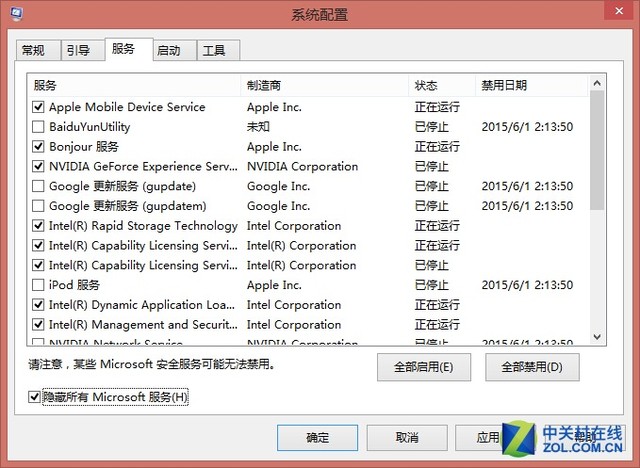
Task: Click the disable date in the iPod 服务 row
Action: coord(527,285)
